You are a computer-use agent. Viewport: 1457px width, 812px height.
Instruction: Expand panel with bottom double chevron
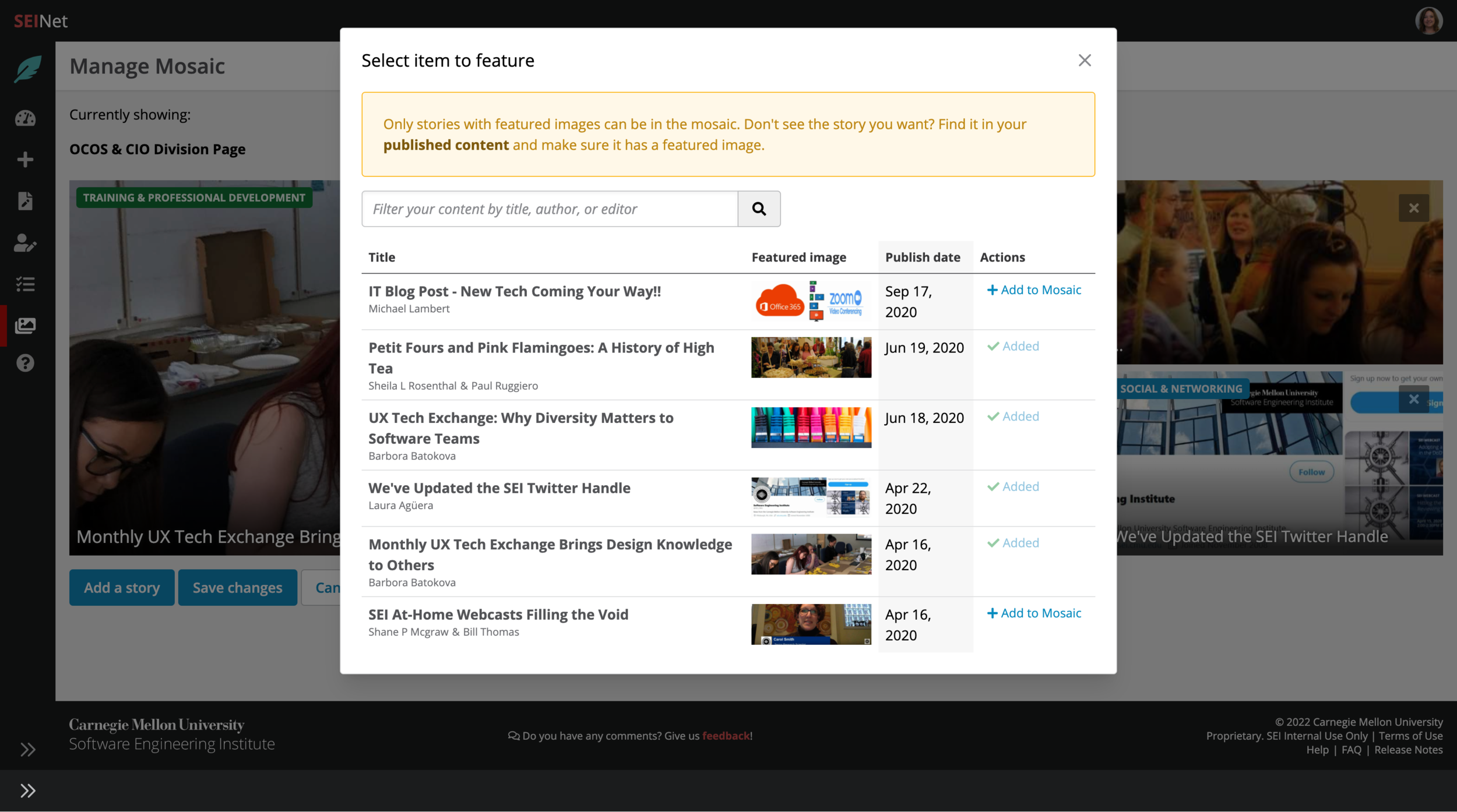coord(27,790)
